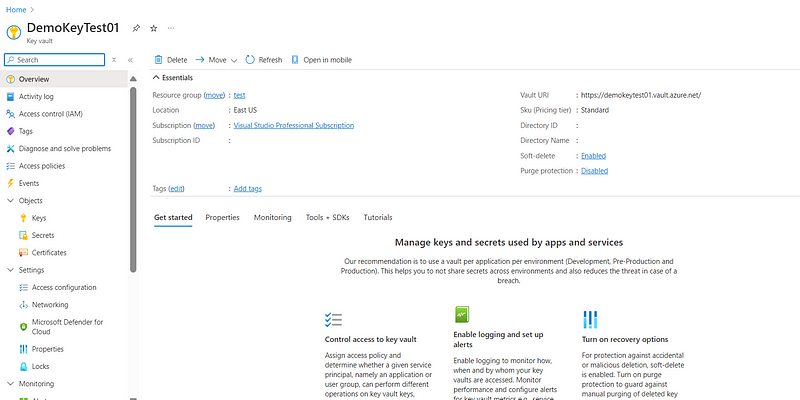Click the Soft-delete Enabled link

(x=593, y=156)
